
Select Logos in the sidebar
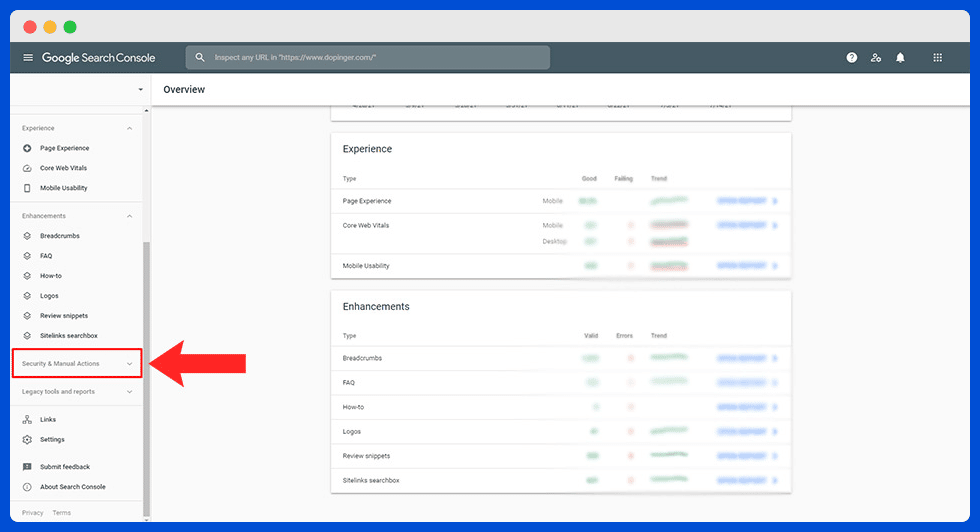coord(49,296)
